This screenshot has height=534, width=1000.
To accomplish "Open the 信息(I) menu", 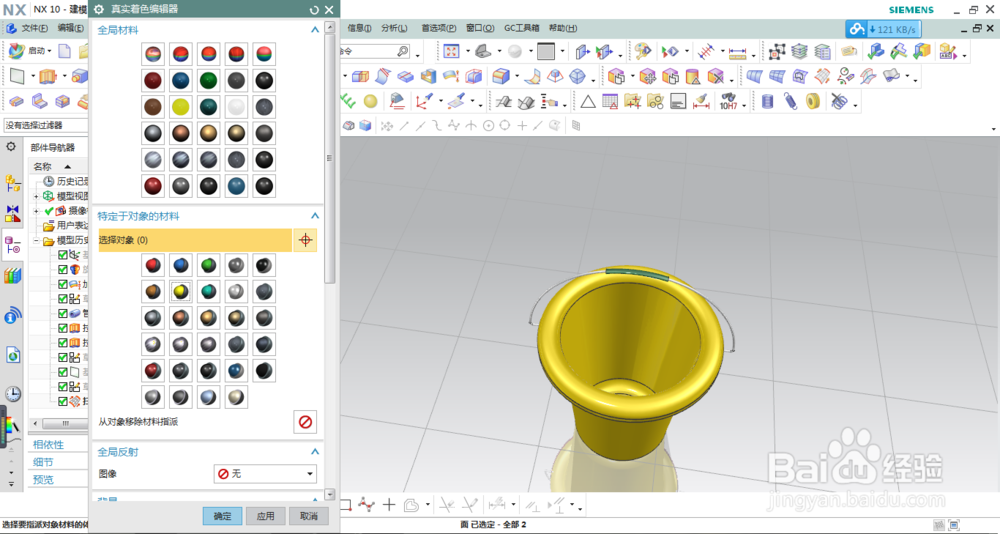I will coord(360,28).
